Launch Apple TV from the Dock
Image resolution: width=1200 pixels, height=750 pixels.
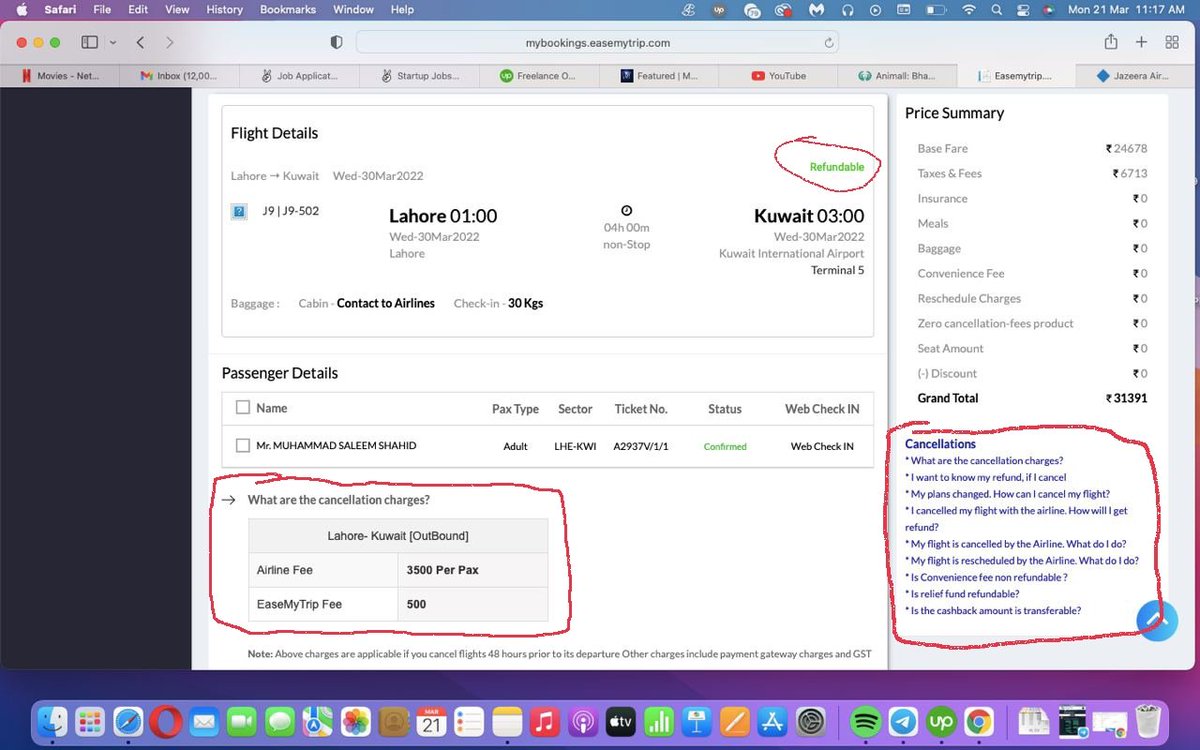tap(621, 720)
